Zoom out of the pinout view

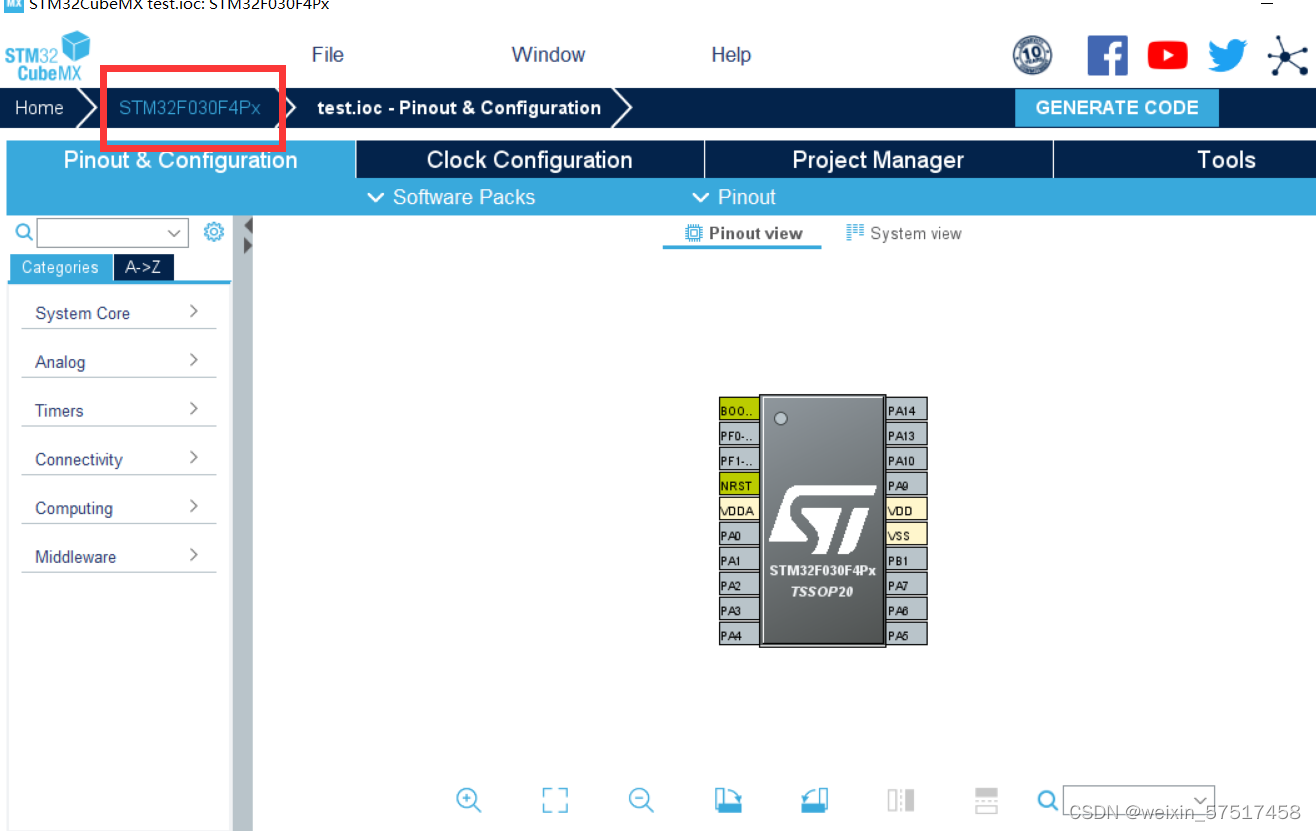tap(641, 799)
